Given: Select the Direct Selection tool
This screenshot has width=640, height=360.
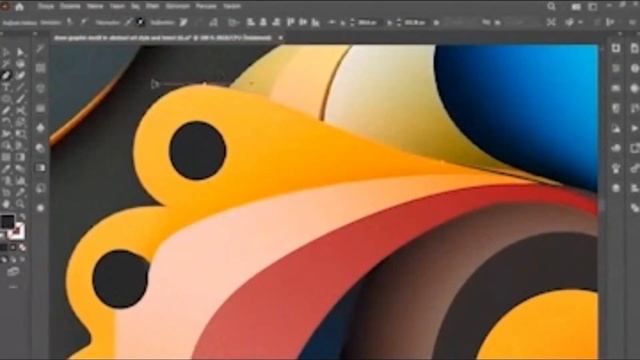Looking at the screenshot, I should pyautogui.click(x=20, y=52).
